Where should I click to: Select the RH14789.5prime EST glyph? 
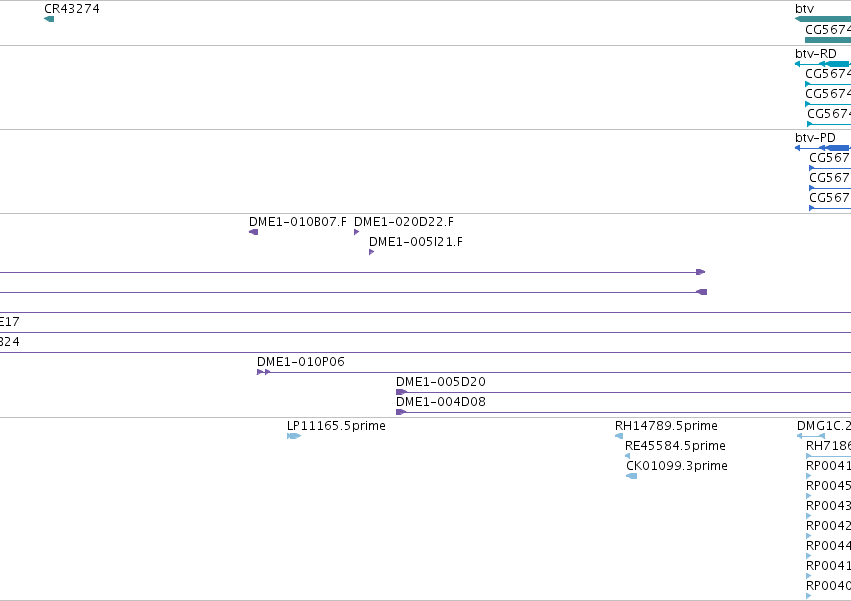pyautogui.click(x=619, y=436)
